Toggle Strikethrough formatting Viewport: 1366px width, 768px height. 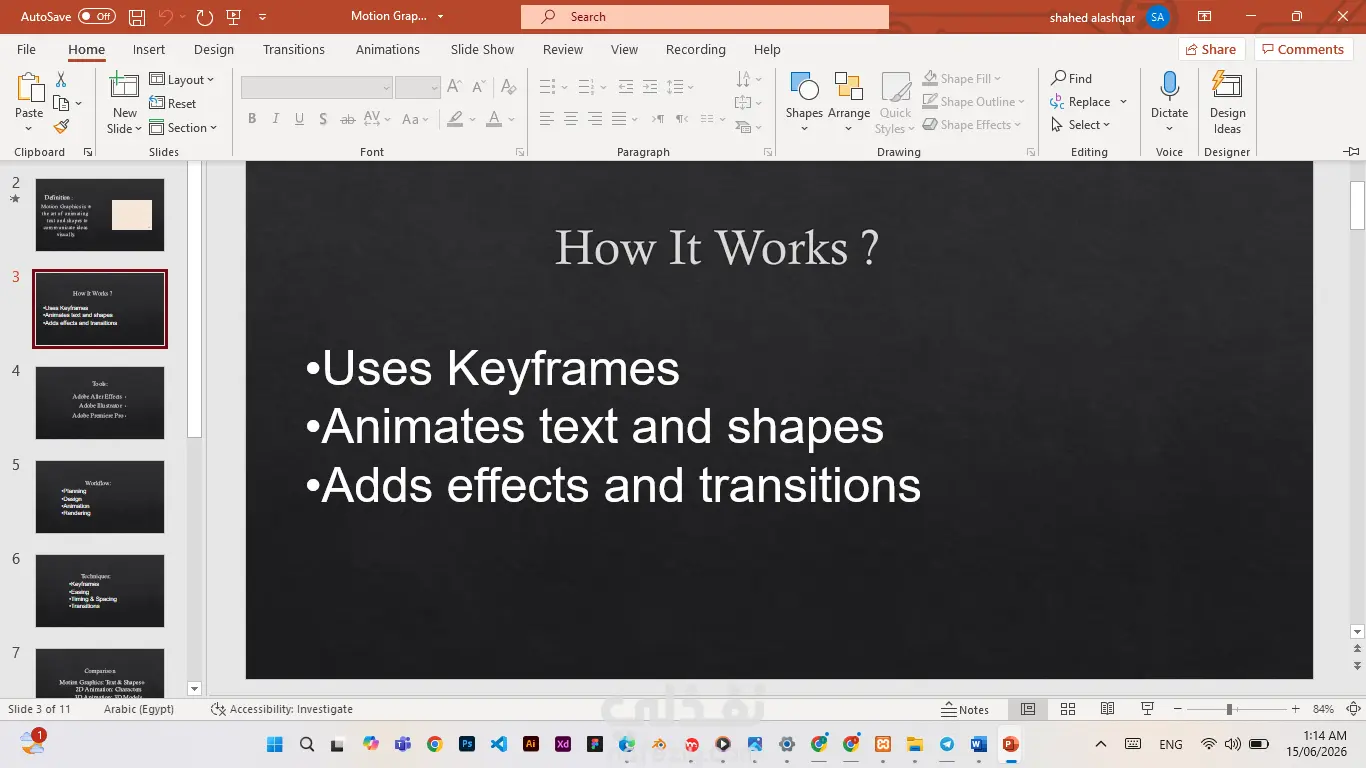pyautogui.click(x=347, y=119)
